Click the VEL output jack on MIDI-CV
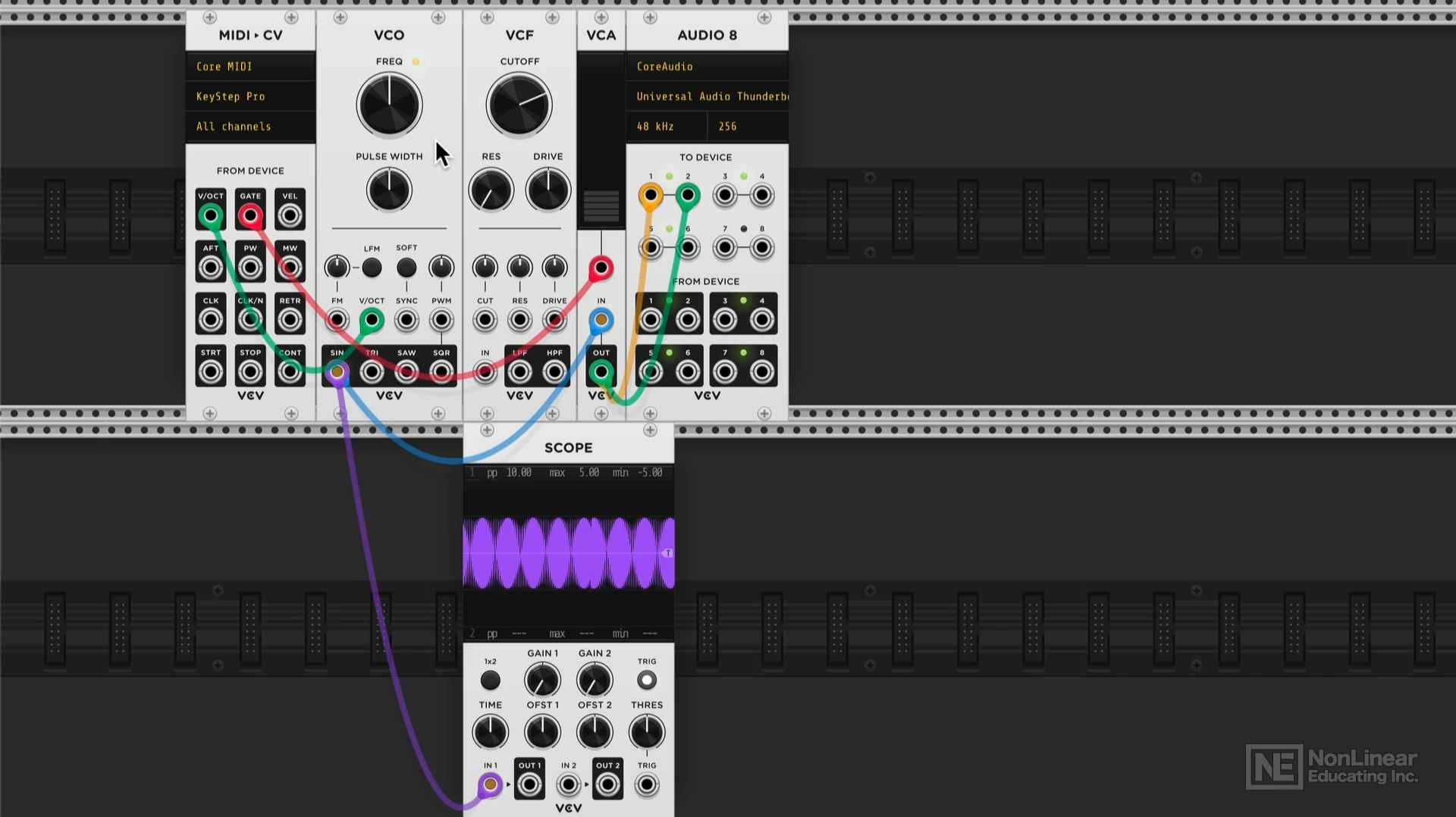Viewport: 1456px width, 817px height. [290, 216]
